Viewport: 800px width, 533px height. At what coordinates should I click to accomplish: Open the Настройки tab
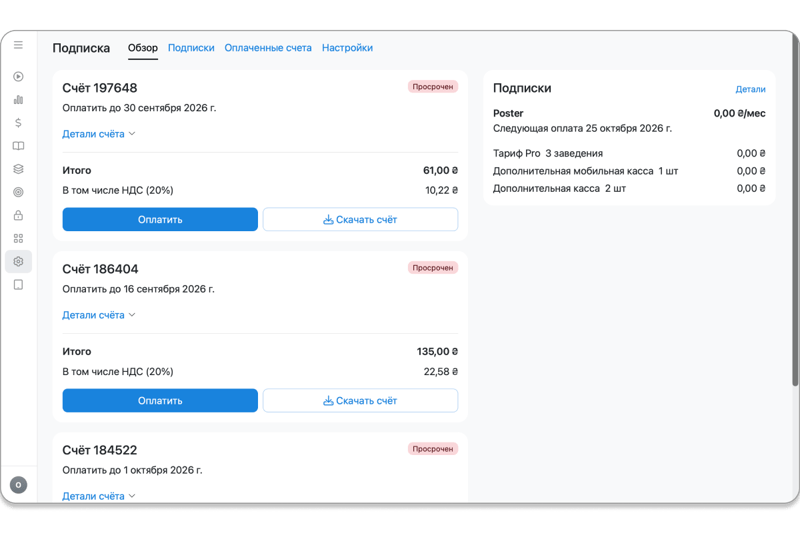[x=347, y=48]
